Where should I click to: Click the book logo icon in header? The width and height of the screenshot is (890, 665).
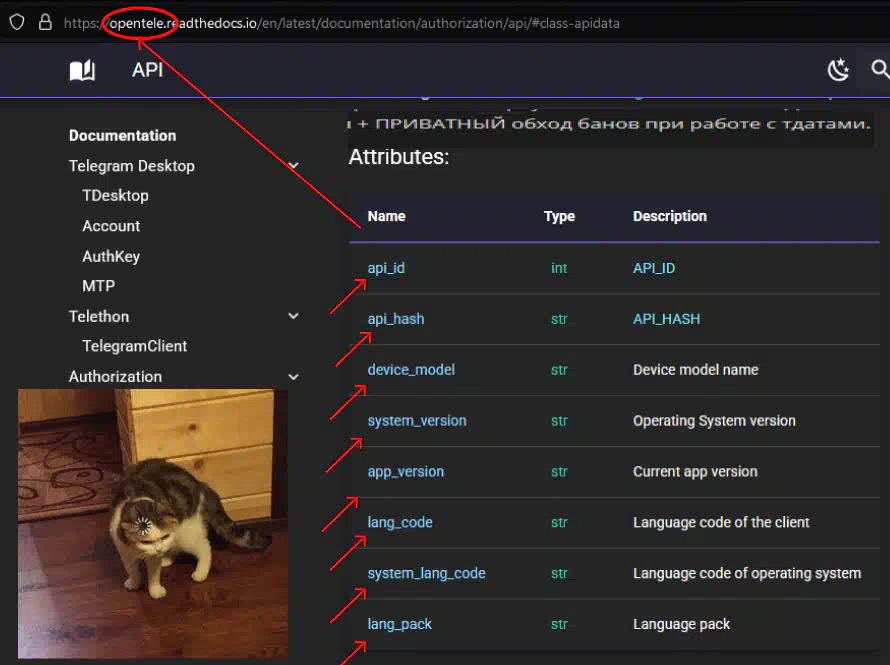tap(82, 70)
